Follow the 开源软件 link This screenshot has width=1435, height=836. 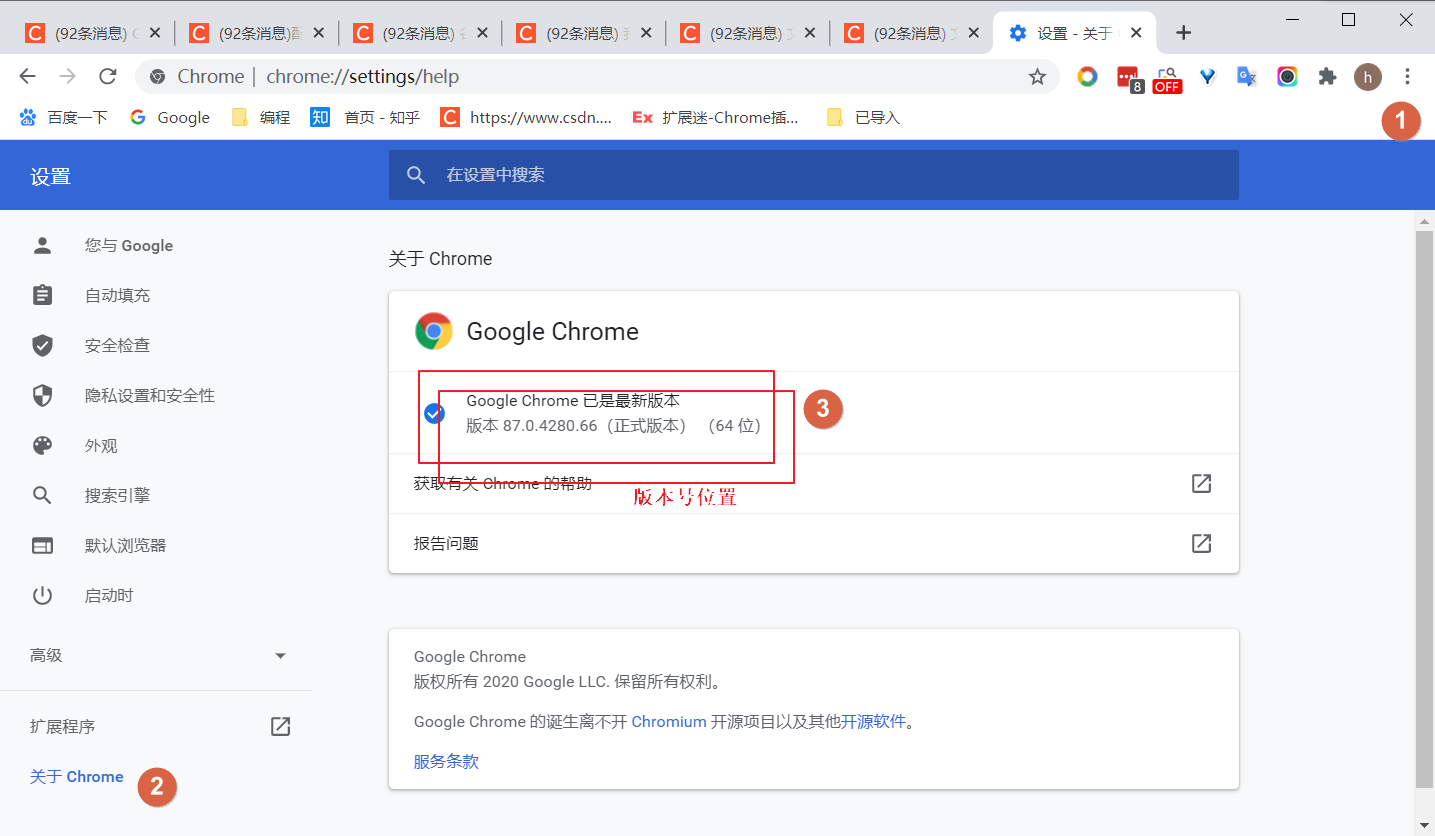pos(873,722)
